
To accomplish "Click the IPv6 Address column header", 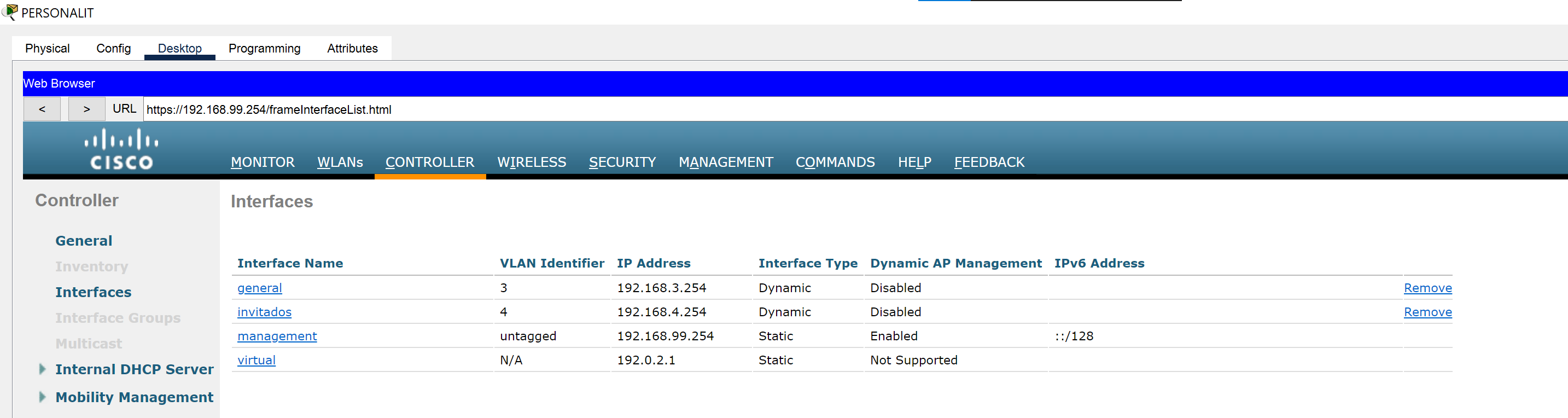I will 1099,263.
